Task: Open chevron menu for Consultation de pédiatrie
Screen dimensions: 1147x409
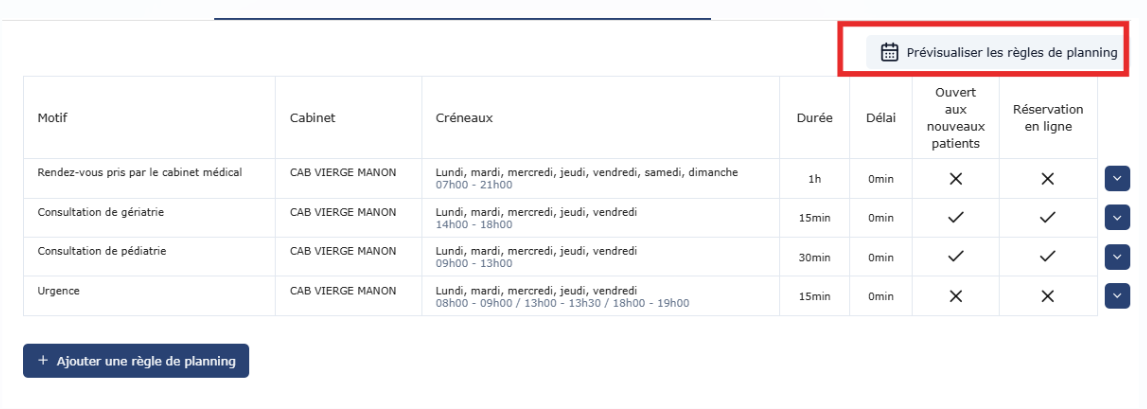Action: [1117, 257]
